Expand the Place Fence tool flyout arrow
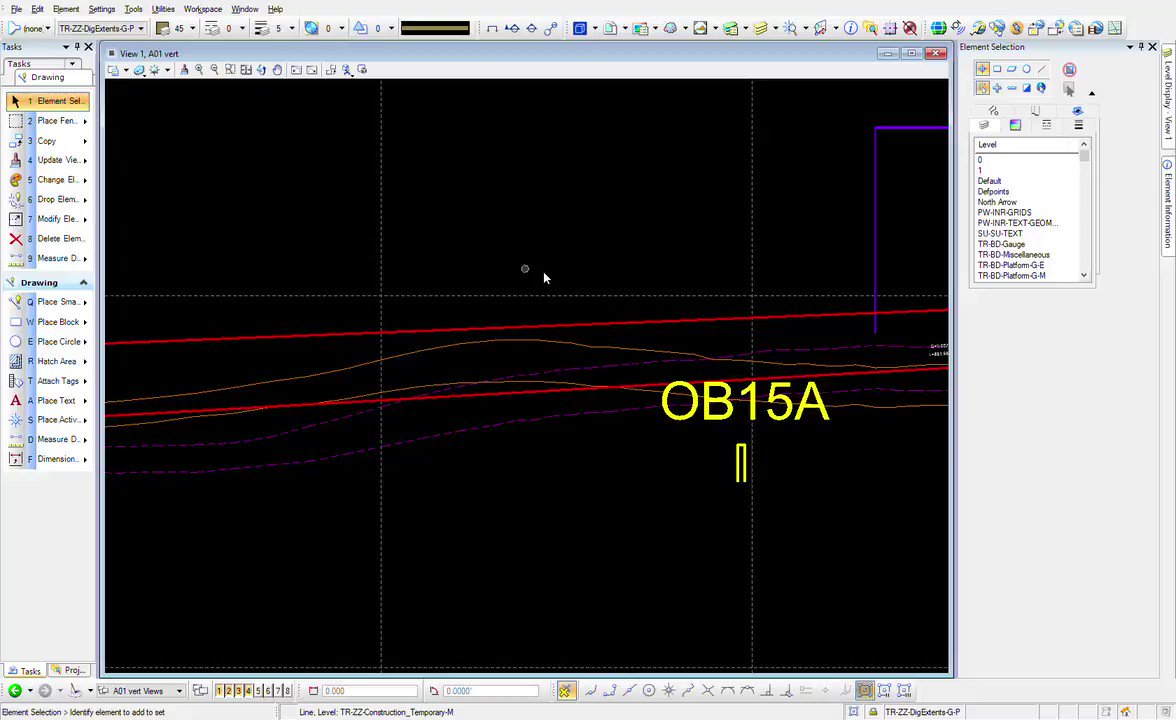Viewport: 1176px width, 720px height. (86, 122)
